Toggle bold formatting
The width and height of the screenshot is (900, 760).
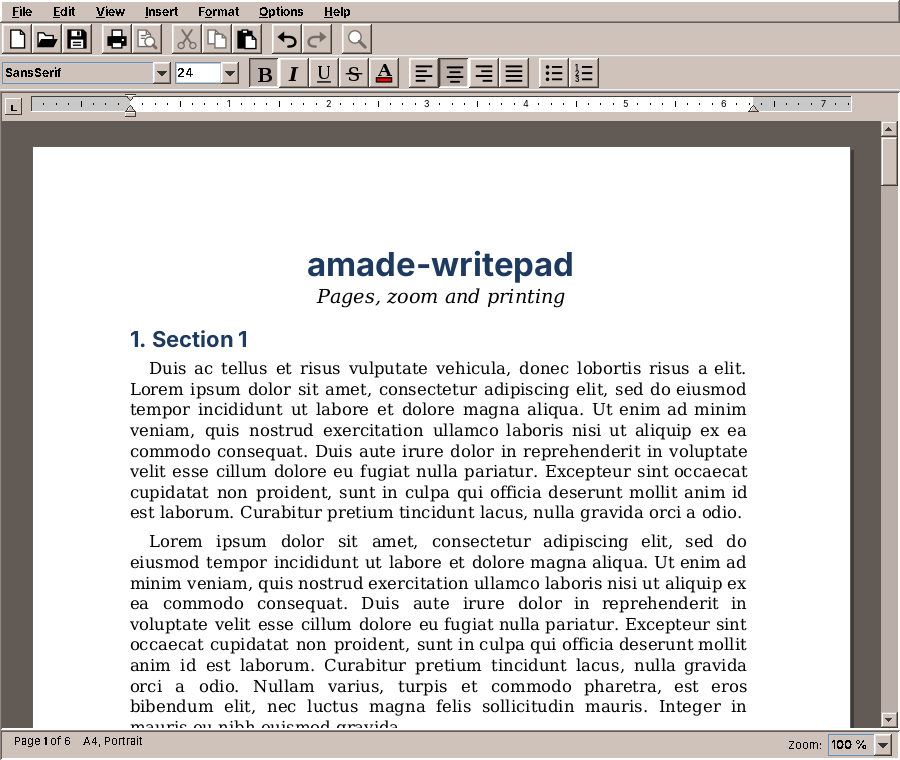pyautogui.click(x=265, y=73)
